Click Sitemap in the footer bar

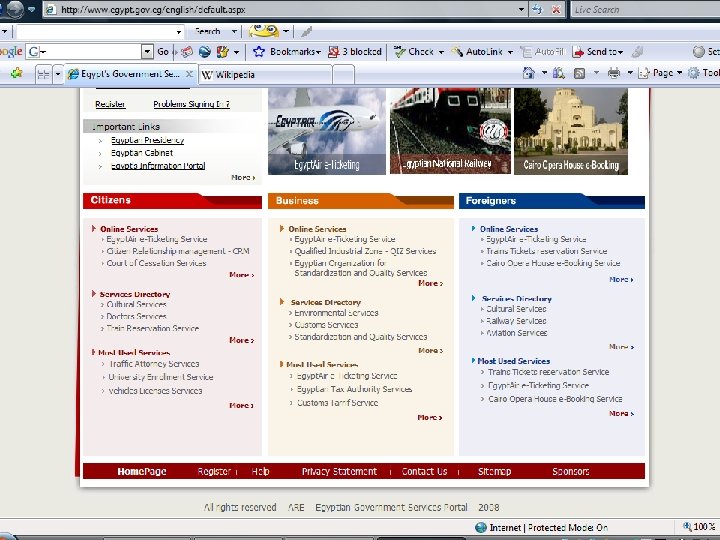tap(494, 472)
